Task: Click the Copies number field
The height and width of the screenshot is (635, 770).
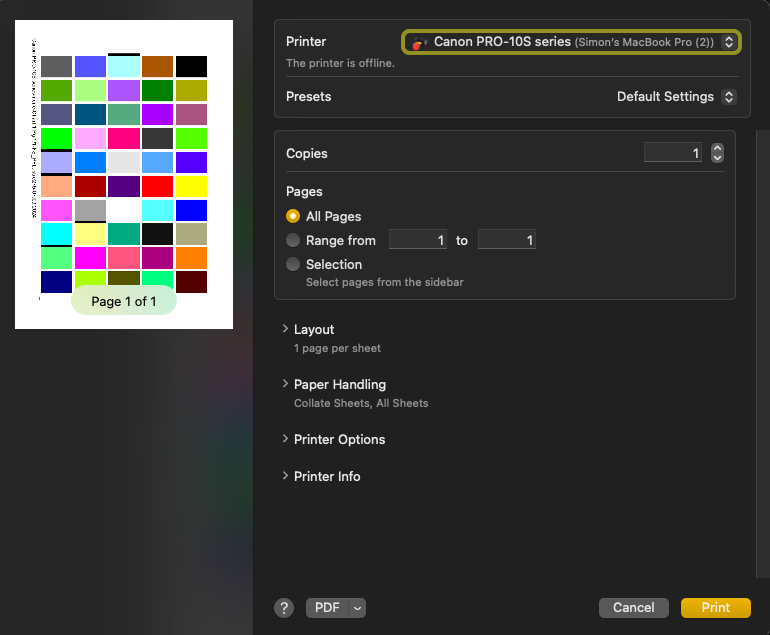Action: tap(673, 153)
